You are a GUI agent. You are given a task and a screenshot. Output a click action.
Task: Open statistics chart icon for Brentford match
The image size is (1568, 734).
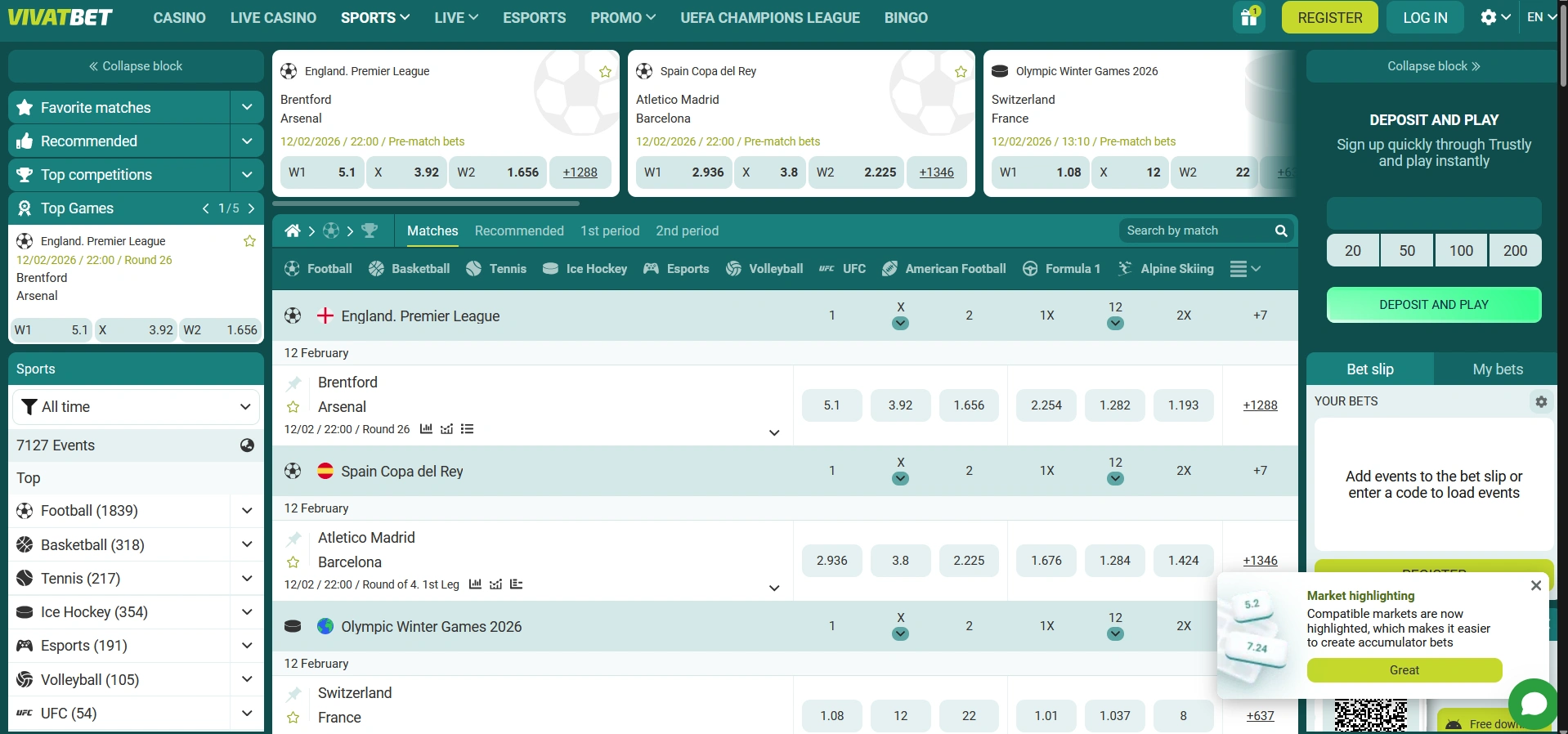426,429
